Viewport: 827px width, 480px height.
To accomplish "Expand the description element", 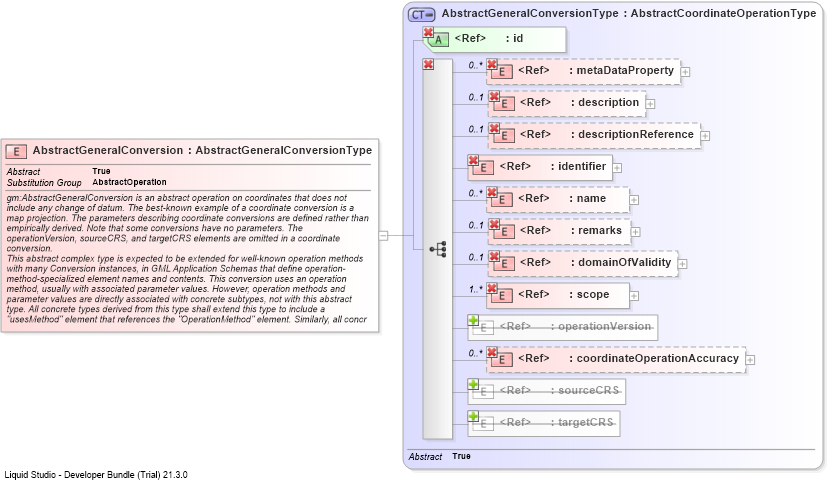I will (650, 104).
